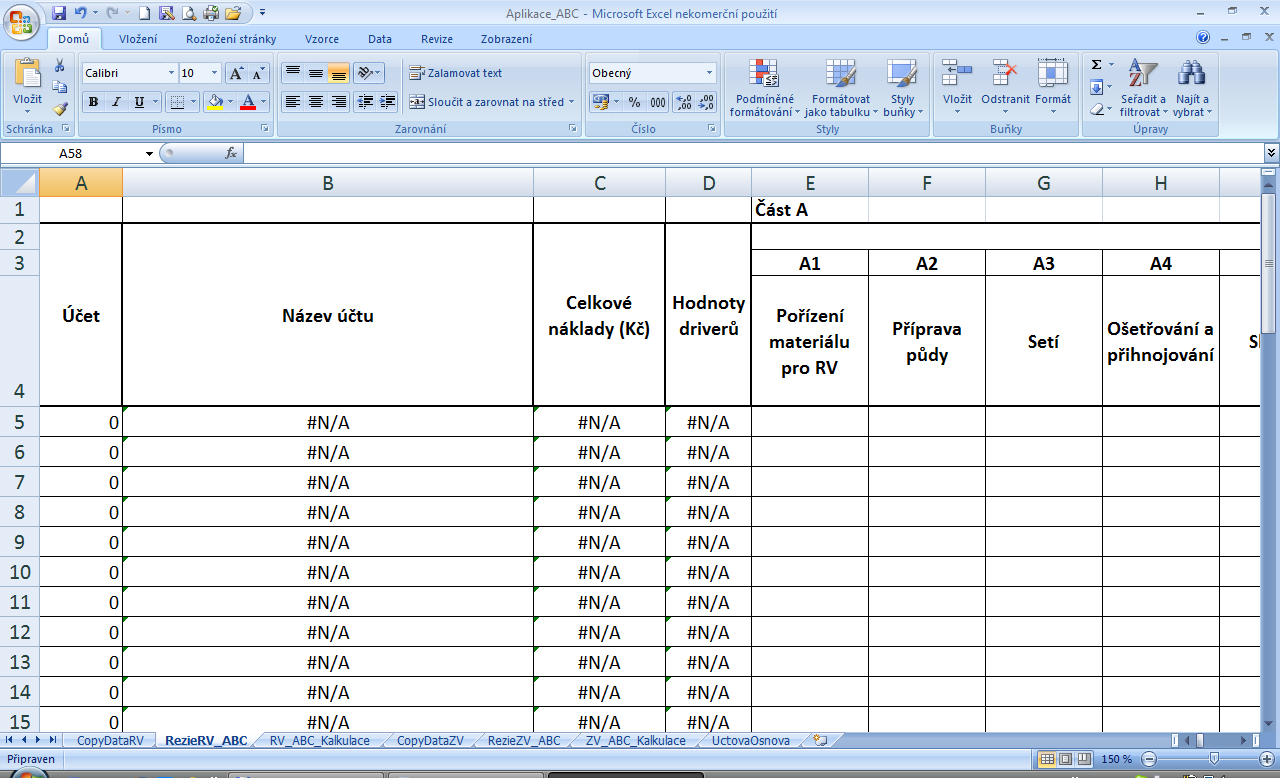Click the insert function fx button
This screenshot has height=778, width=1280.
(231, 153)
